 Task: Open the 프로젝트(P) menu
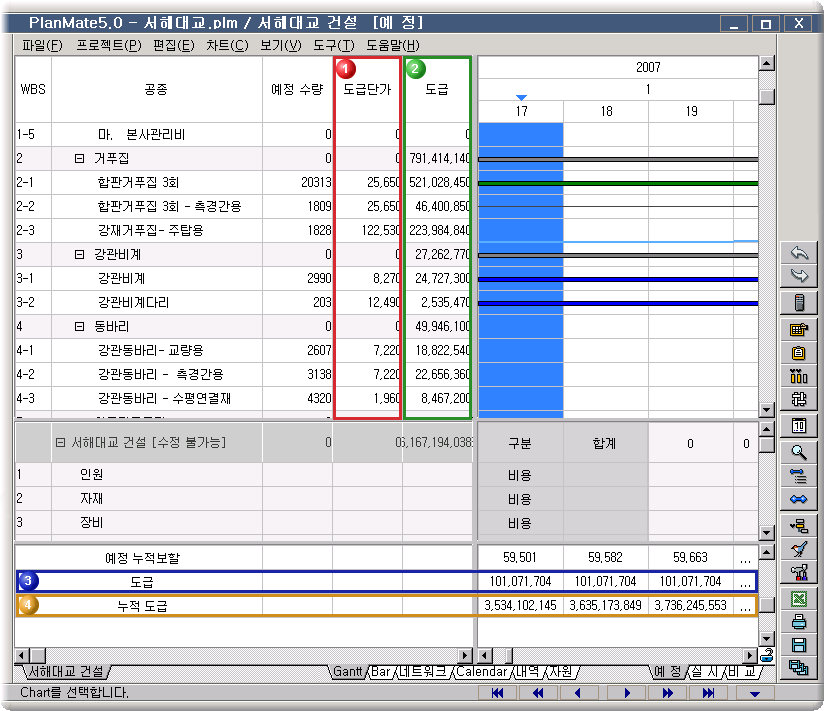point(108,45)
